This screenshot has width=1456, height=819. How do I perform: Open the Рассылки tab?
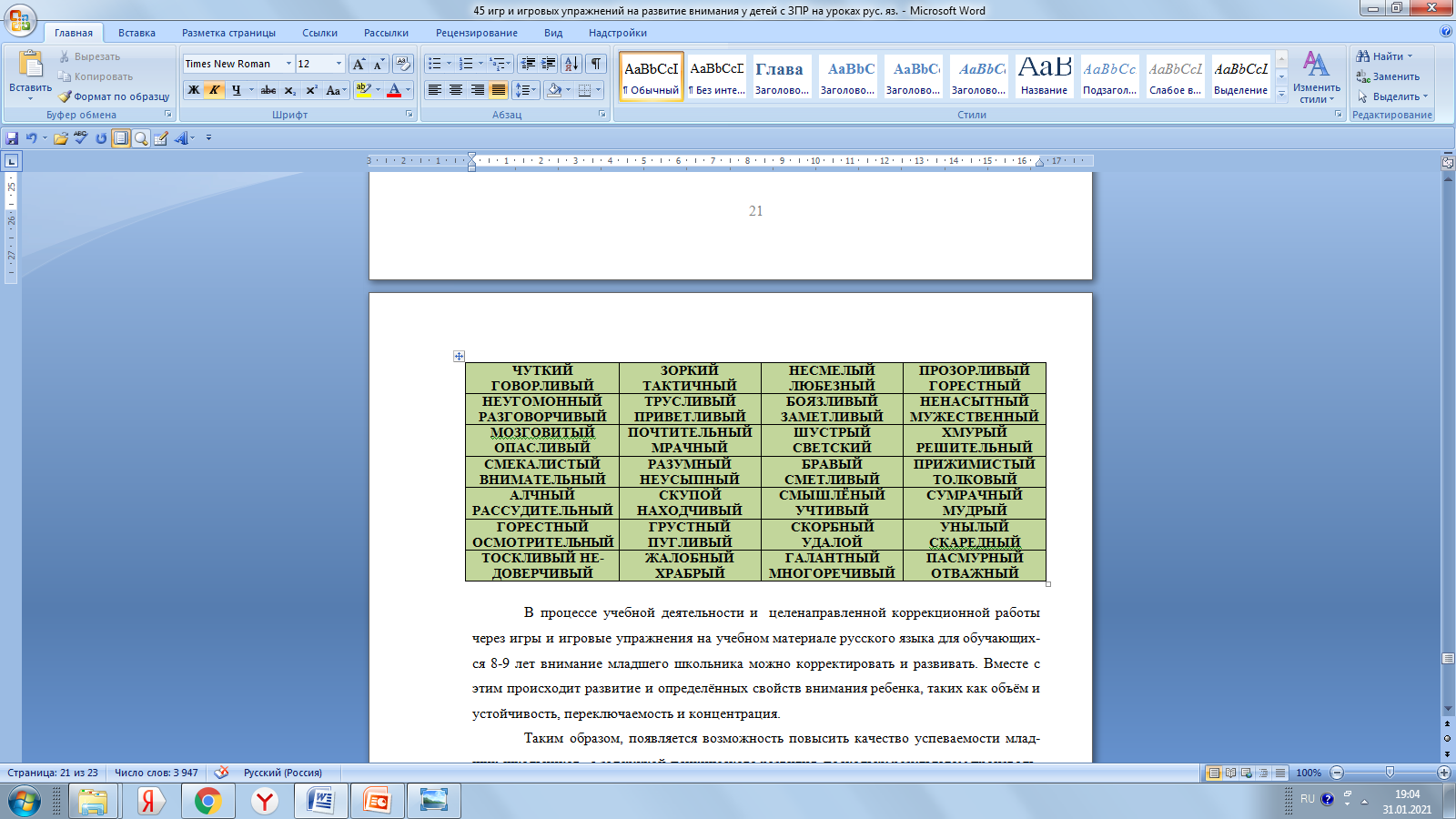[386, 33]
